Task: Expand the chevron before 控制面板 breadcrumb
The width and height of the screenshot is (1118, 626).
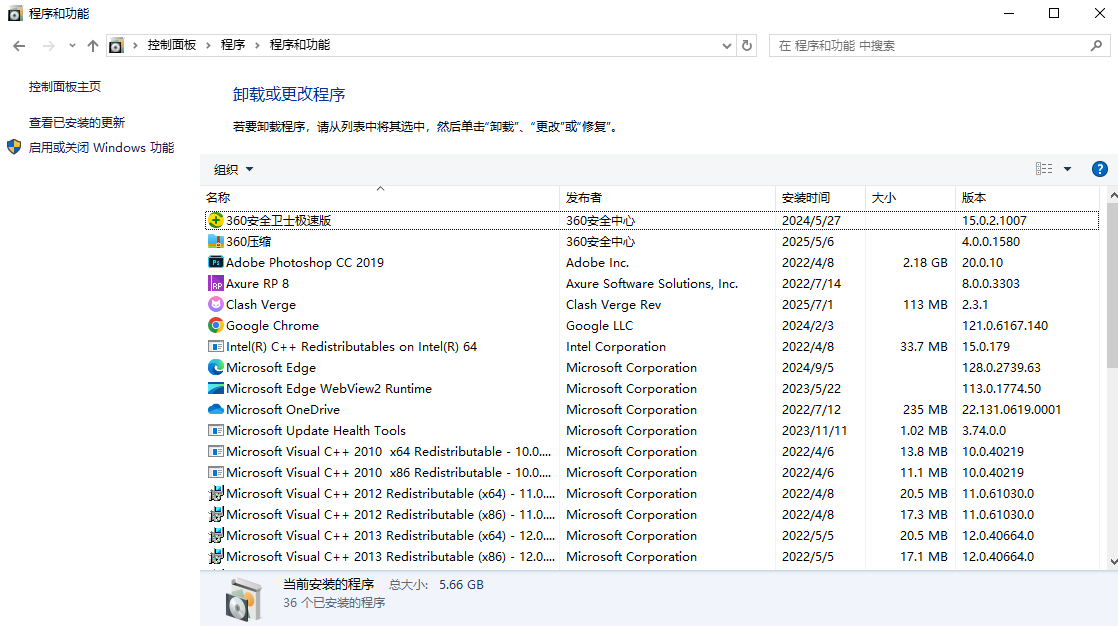Action: [x=135, y=46]
